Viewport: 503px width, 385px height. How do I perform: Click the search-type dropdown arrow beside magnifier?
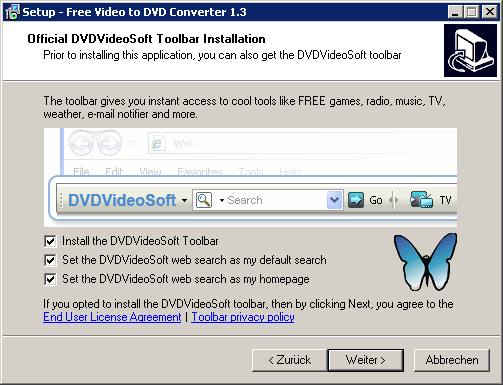coord(221,200)
